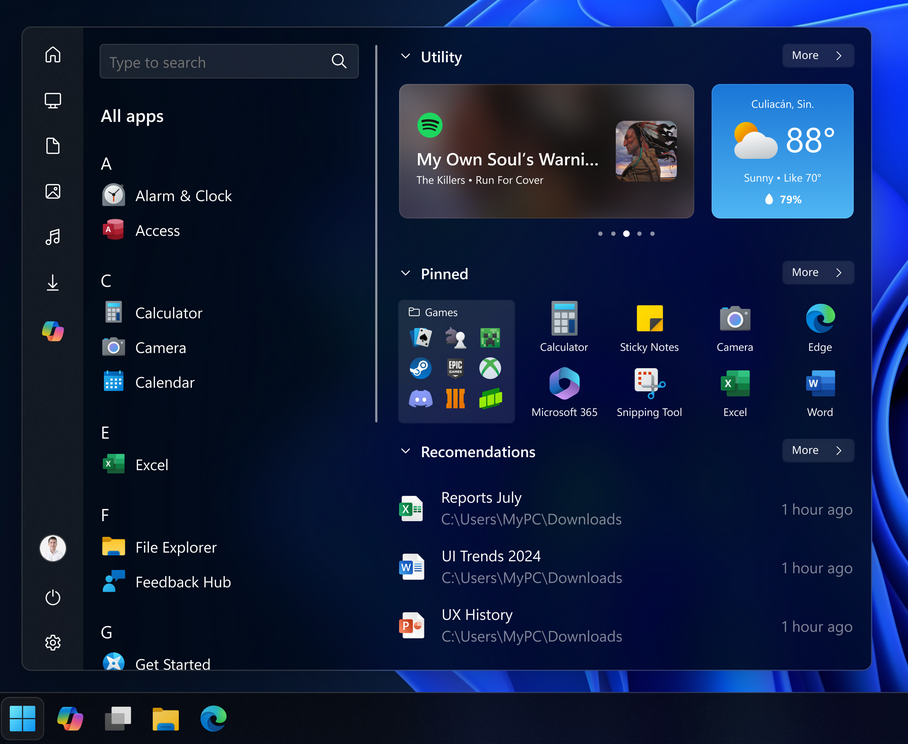The image size is (908, 744).
Task: Open the This PC monitor sidebar icon
Action: [53, 100]
